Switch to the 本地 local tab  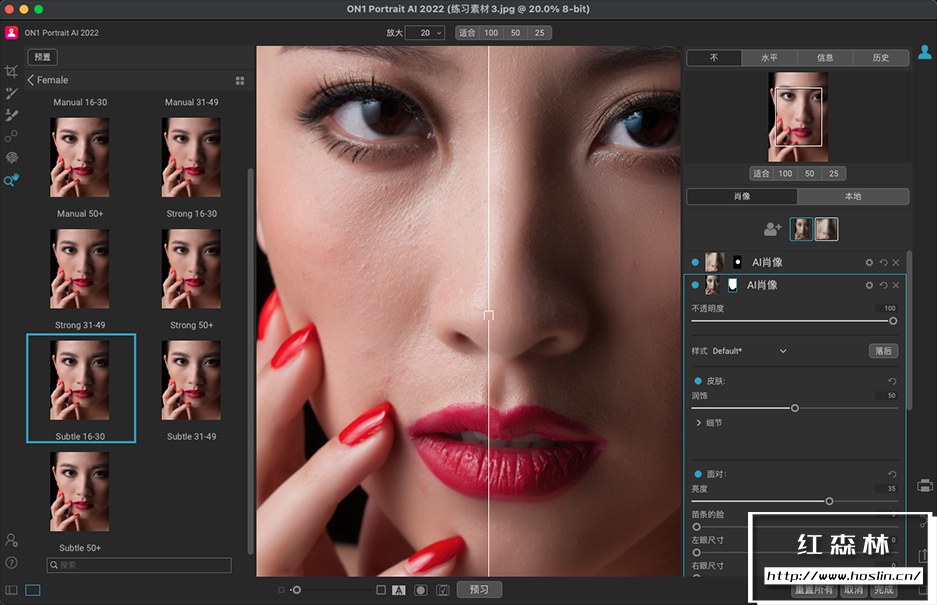click(x=853, y=197)
